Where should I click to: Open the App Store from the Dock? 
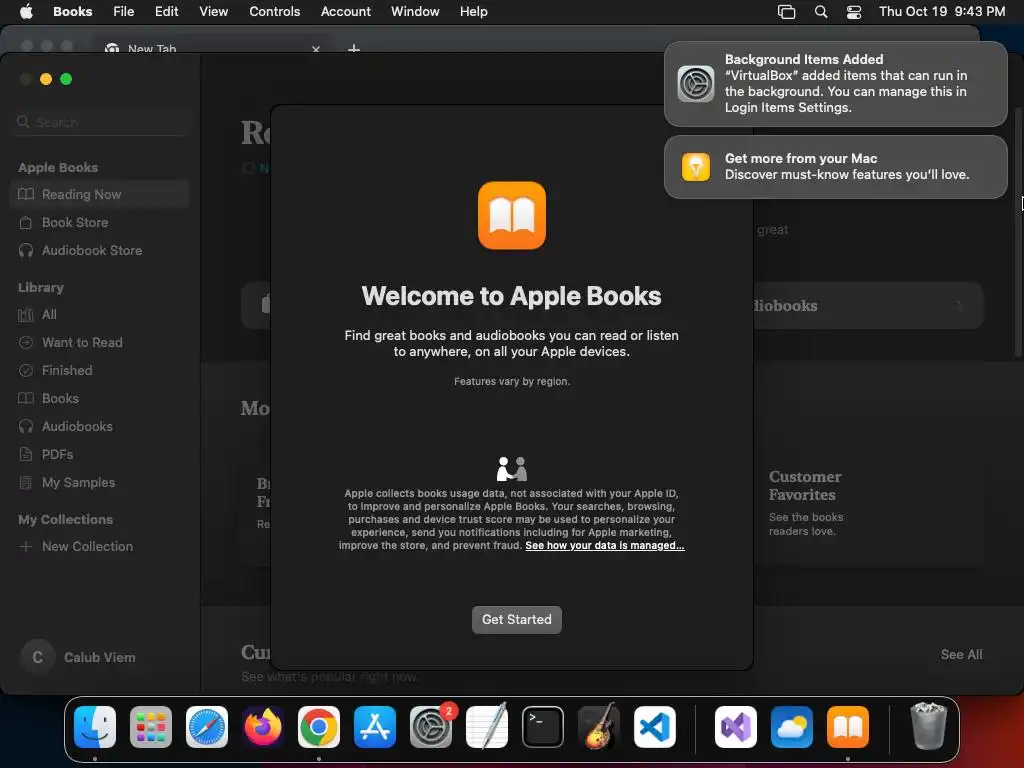pos(375,727)
